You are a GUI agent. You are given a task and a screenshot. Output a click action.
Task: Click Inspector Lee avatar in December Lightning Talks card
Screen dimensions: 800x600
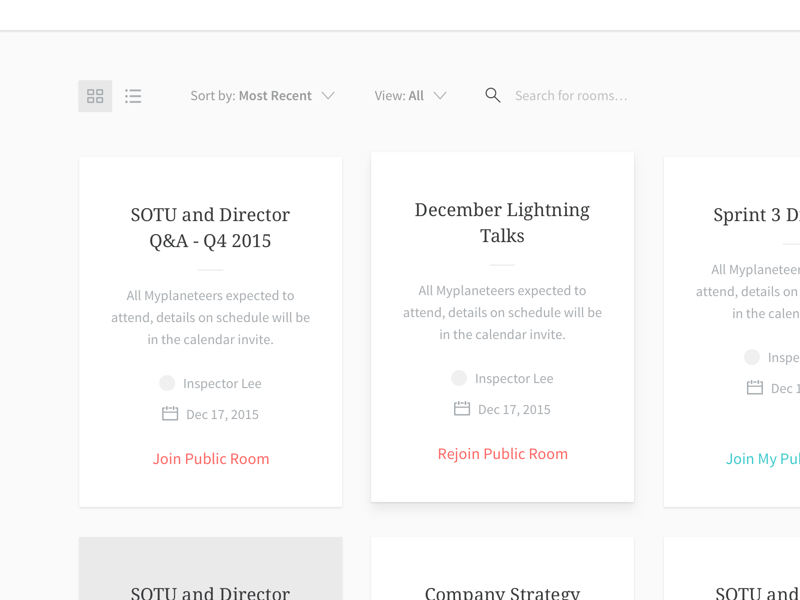pos(459,378)
